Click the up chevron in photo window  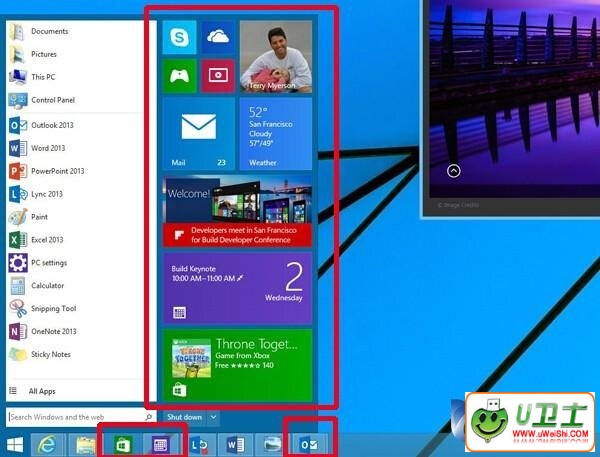coord(454,171)
